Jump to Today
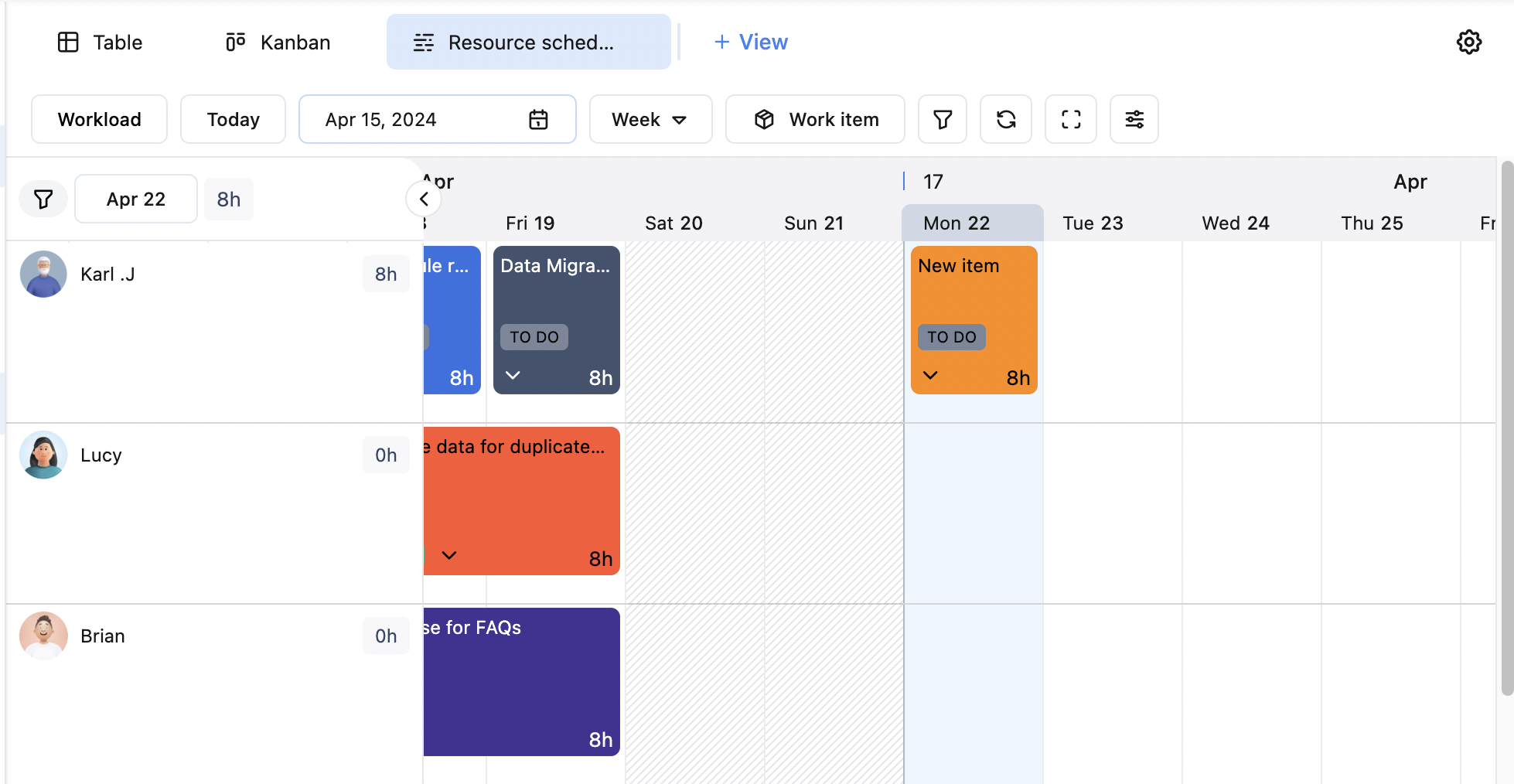The height and width of the screenshot is (784, 1514). tap(233, 119)
